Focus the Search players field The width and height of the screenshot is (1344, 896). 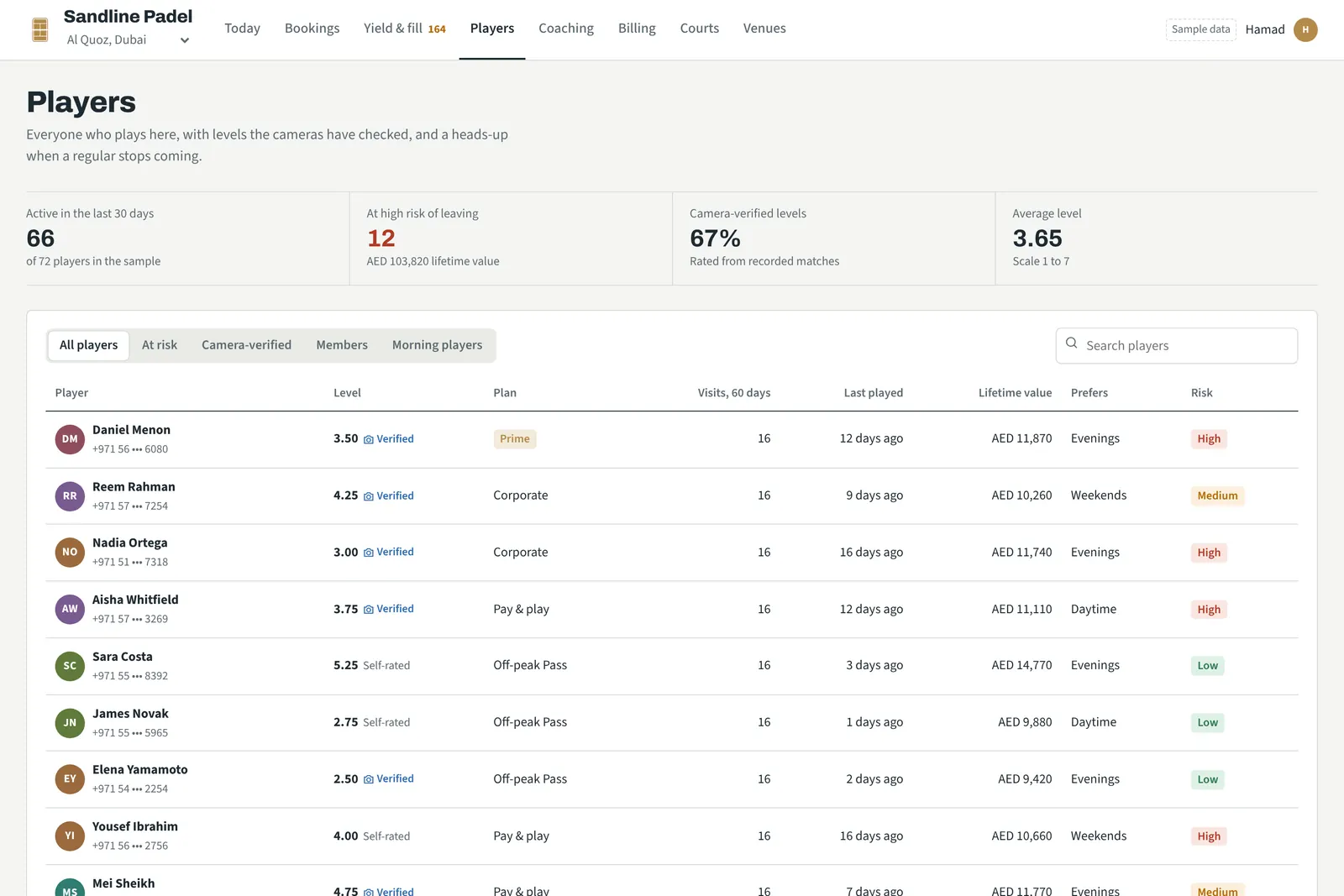pos(1176,346)
